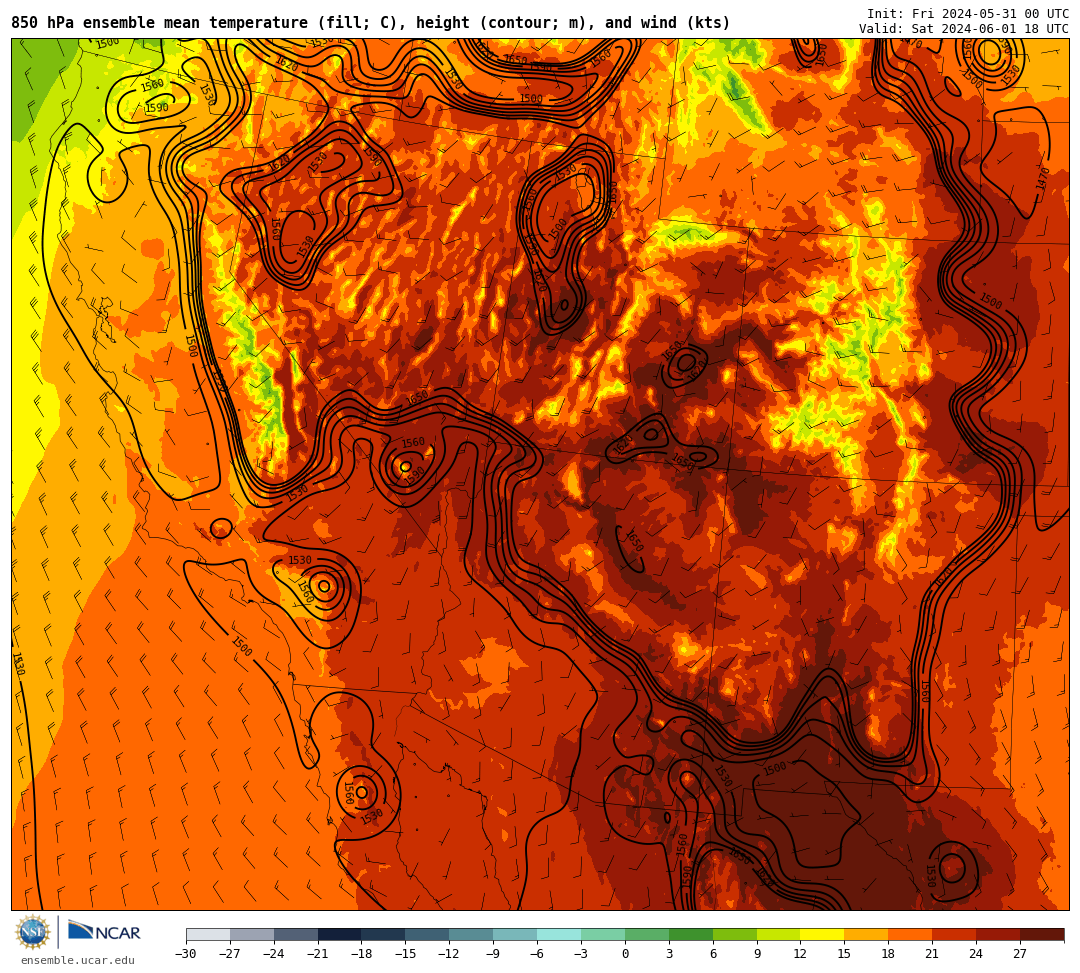Pick the yellow swatch between 12 and 15
Viewport: 1080px width, 973px height.
click(x=823, y=934)
